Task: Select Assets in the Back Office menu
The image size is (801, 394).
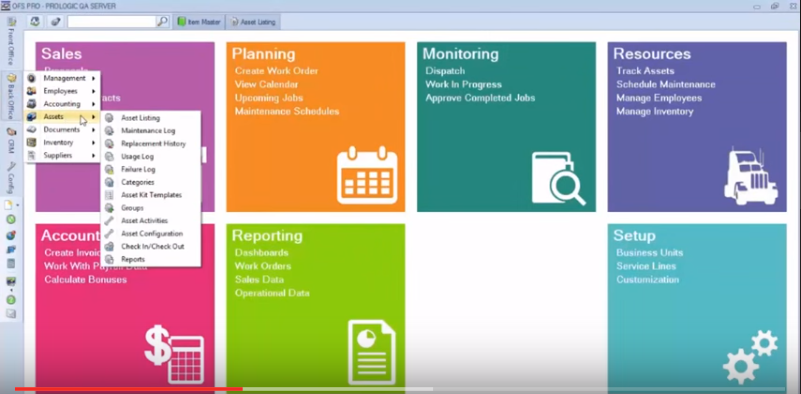Action: pos(62,117)
